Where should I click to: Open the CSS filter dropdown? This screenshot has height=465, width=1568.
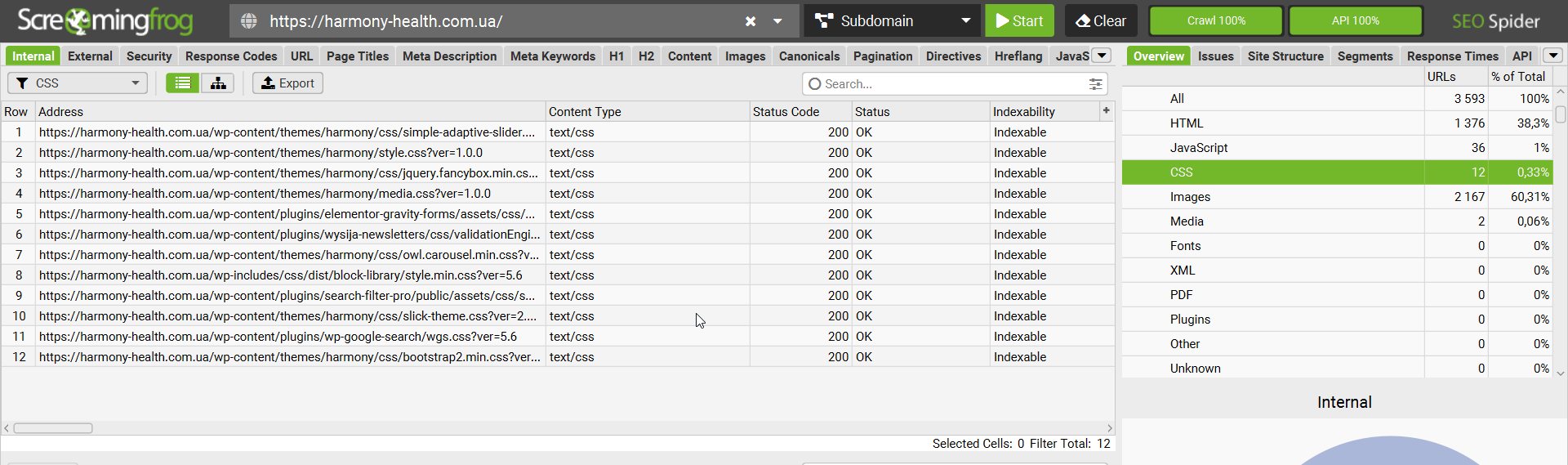coord(78,83)
